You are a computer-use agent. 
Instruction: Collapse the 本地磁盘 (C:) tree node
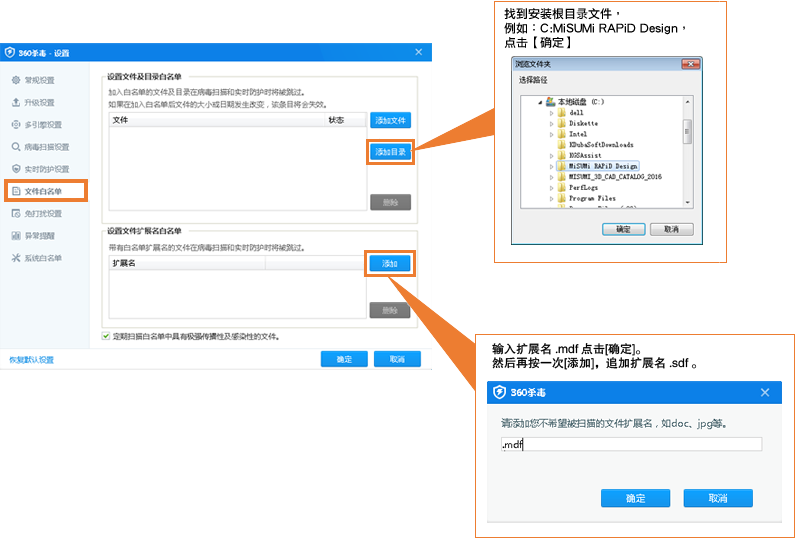click(540, 102)
